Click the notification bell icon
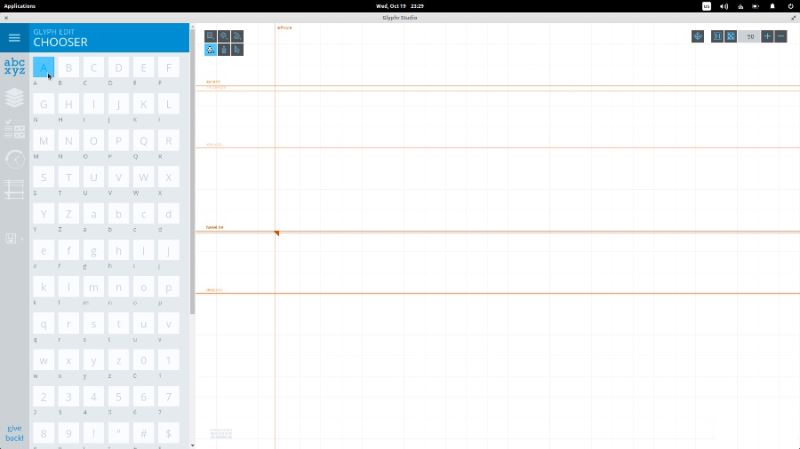Viewport: 800px width, 449px height. [772, 6]
